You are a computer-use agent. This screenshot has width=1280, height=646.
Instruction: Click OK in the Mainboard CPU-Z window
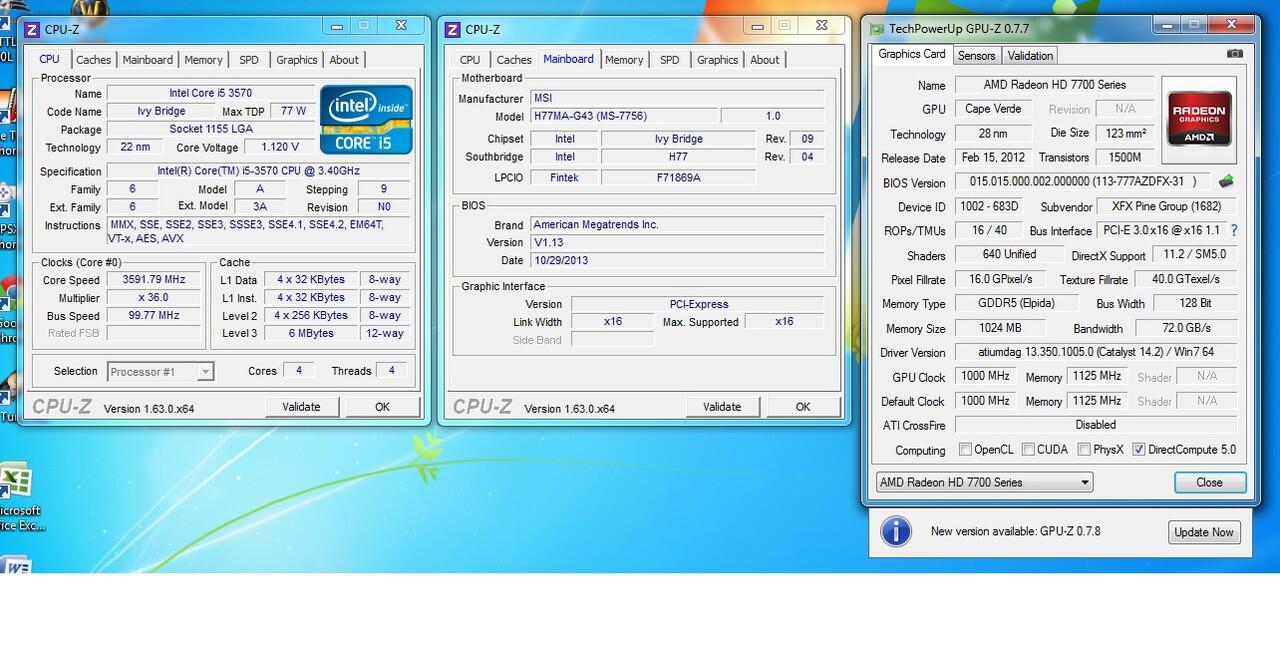click(x=803, y=407)
